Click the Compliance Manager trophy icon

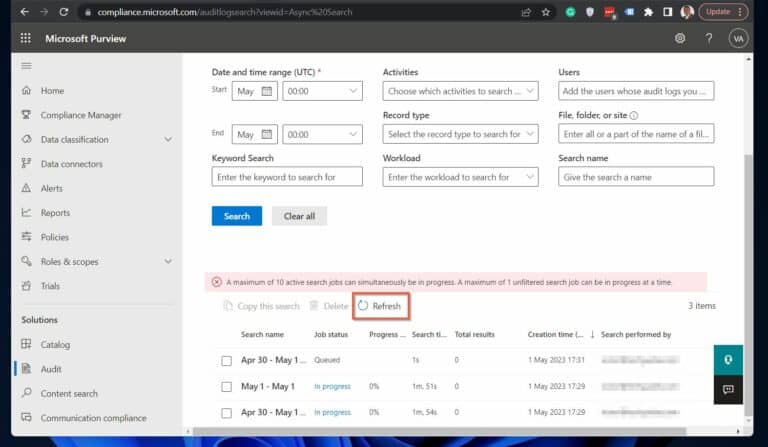click(26, 115)
